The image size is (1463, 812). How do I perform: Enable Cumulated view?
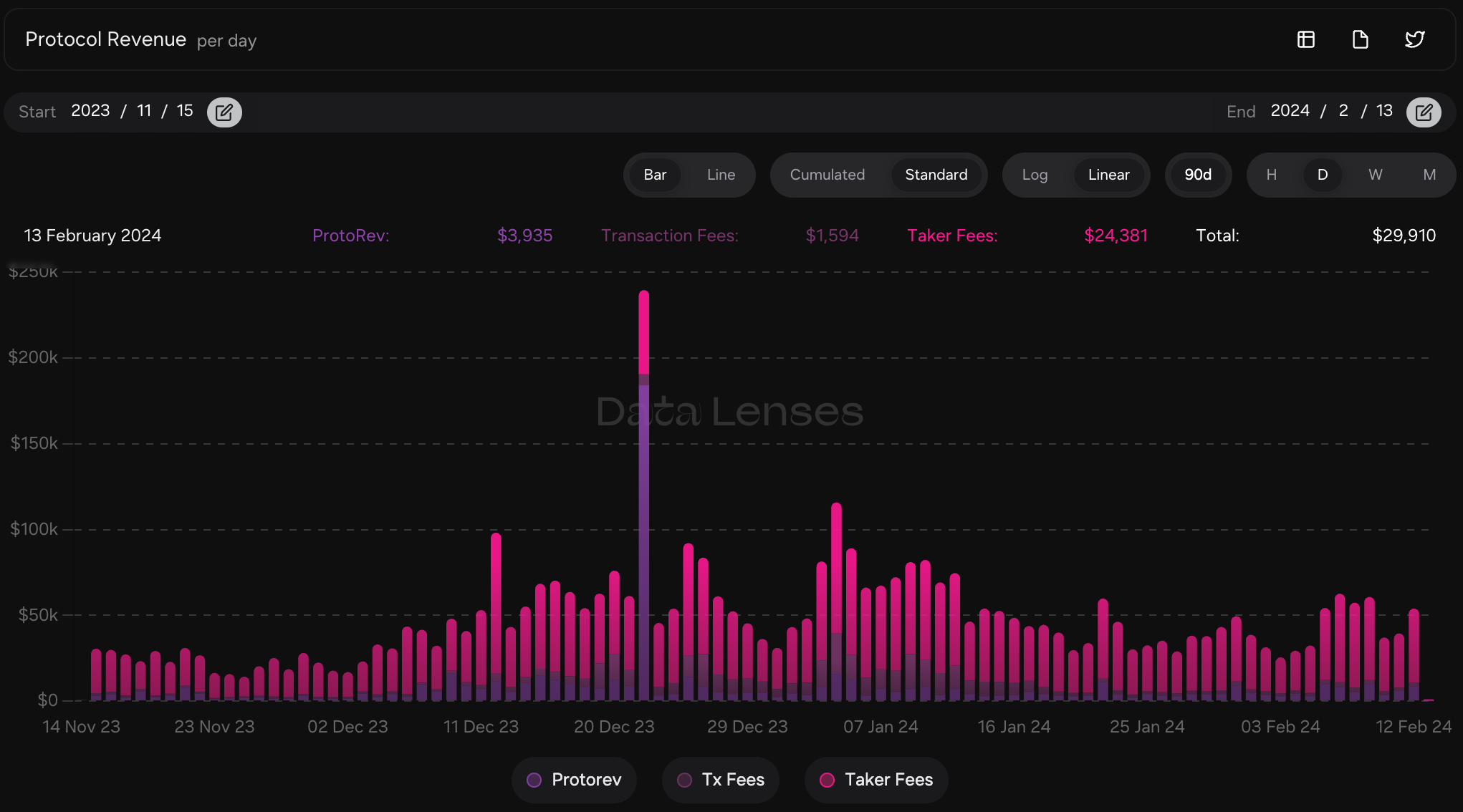827,175
